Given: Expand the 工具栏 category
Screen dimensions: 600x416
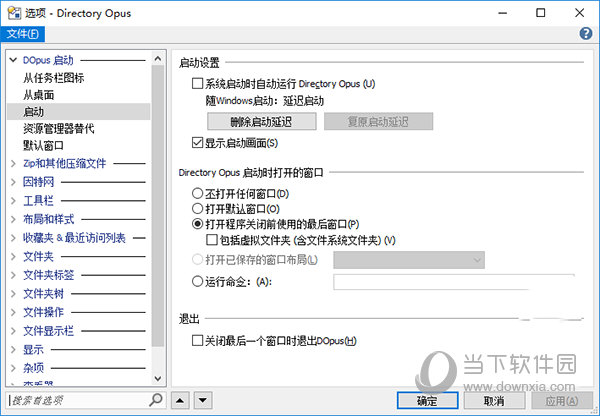Looking at the screenshot, I should pyautogui.click(x=13, y=201).
